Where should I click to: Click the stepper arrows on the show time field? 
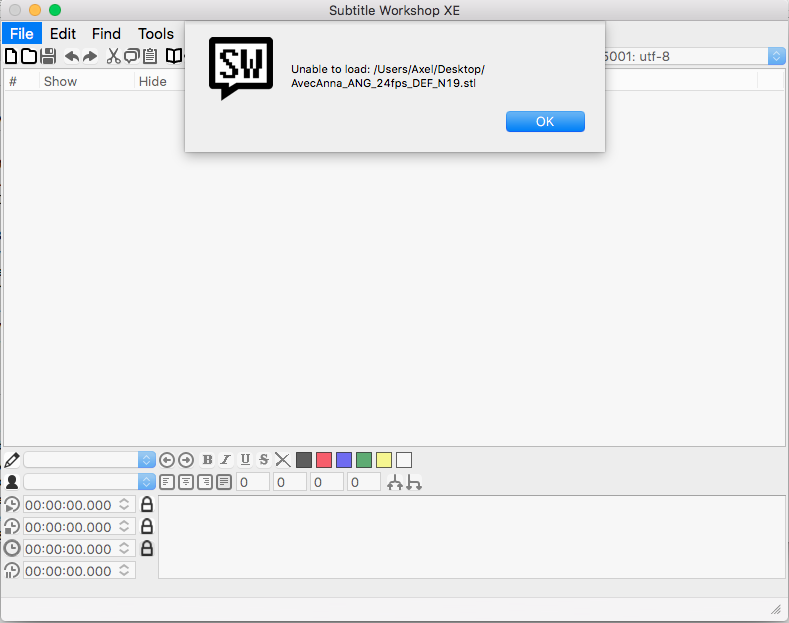124,504
